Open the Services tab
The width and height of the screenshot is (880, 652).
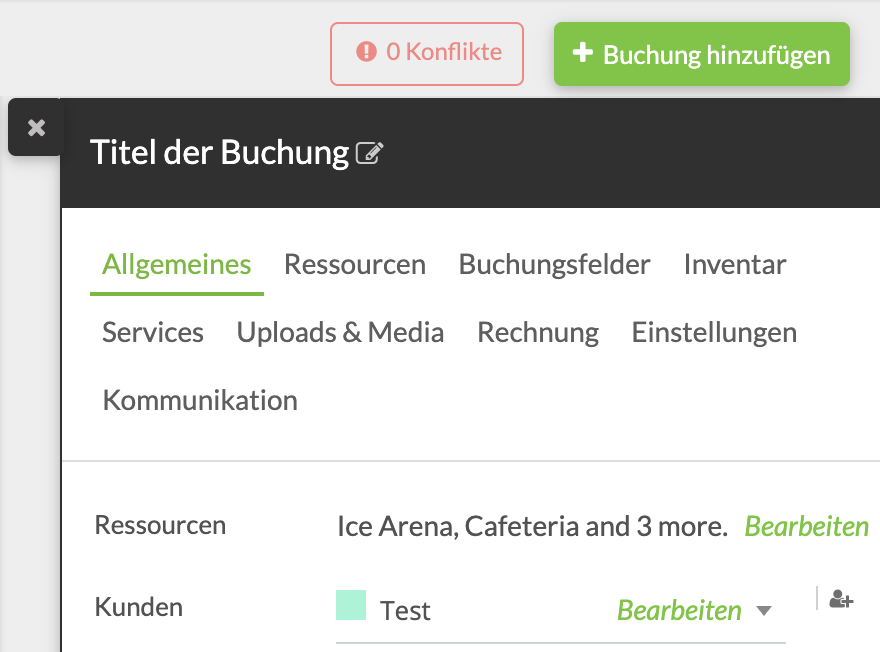pyautogui.click(x=153, y=333)
